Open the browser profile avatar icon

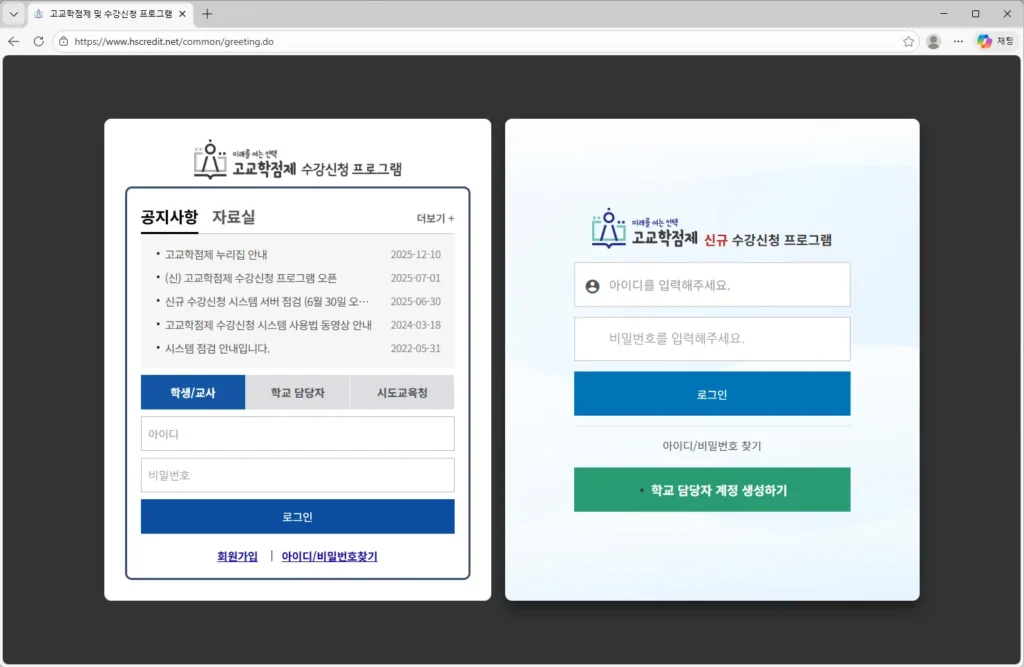[x=933, y=41]
